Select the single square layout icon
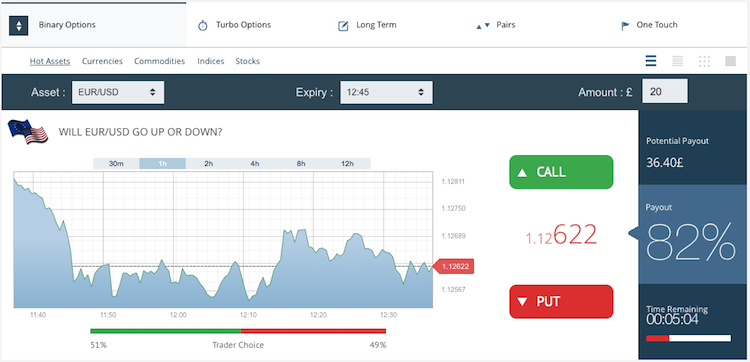This screenshot has width=750, height=362. click(x=730, y=61)
